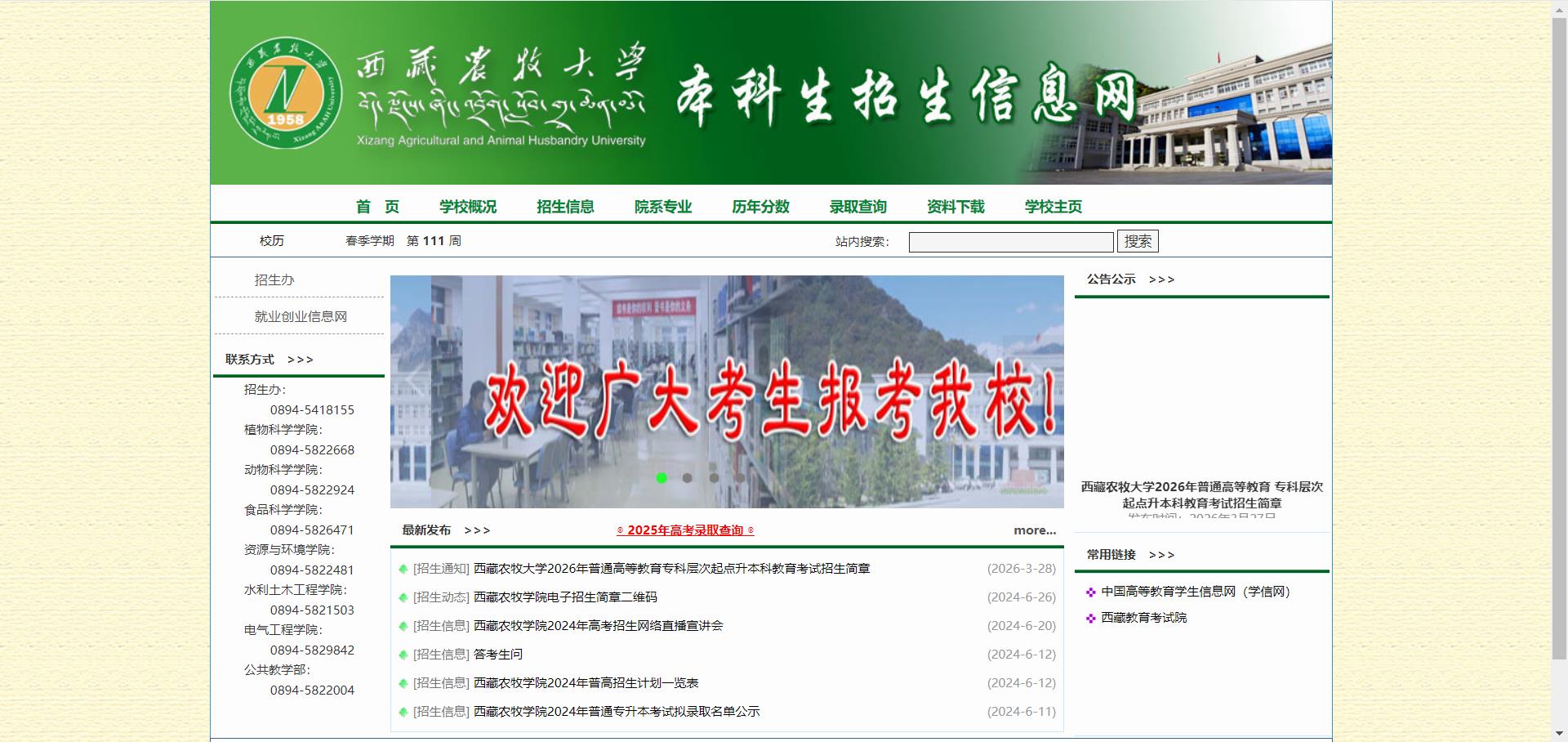Click the green icon beside 招生通知 news item

(403, 569)
